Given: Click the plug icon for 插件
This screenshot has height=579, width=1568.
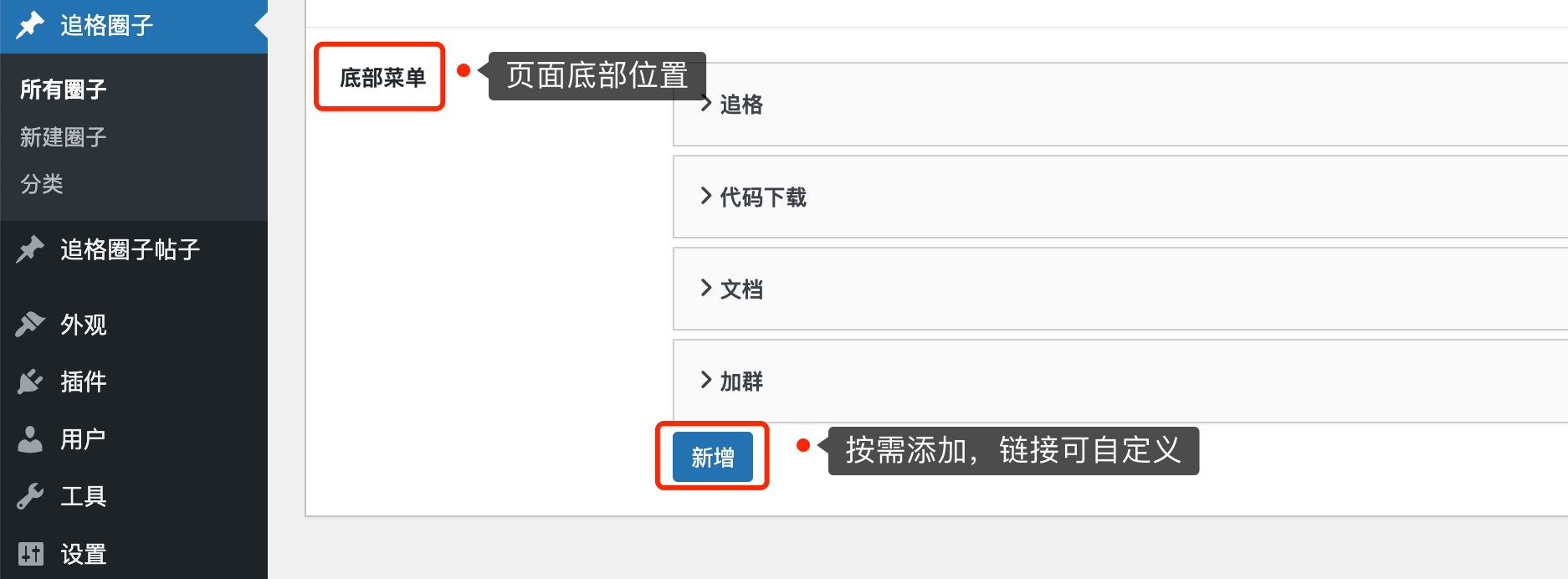Looking at the screenshot, I should [30, 382].
